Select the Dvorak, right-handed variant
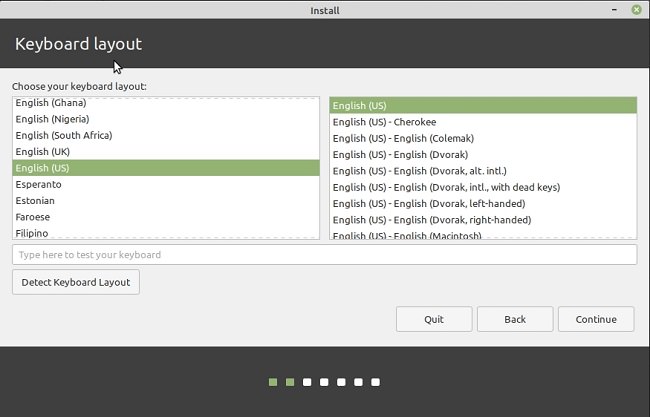 pos(483,220)
